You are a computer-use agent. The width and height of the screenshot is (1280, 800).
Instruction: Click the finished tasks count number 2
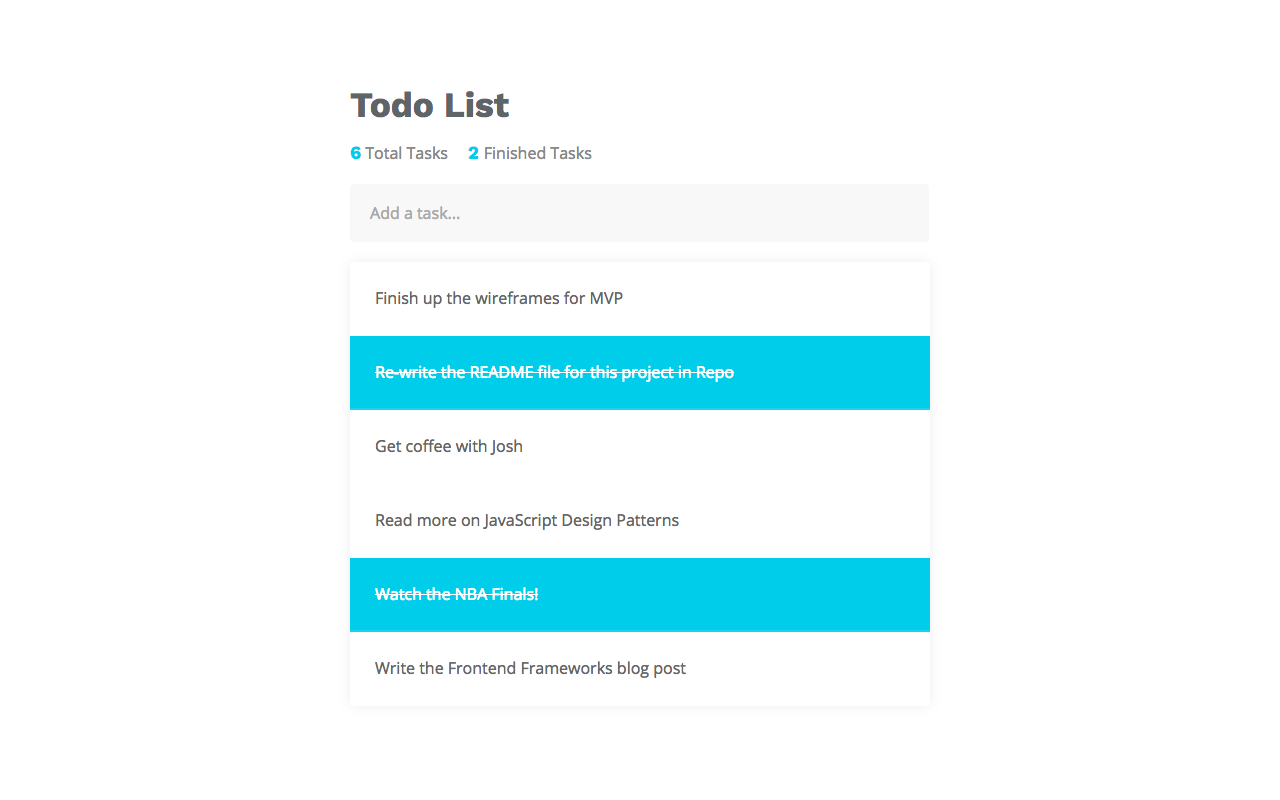tap(473, 153)
